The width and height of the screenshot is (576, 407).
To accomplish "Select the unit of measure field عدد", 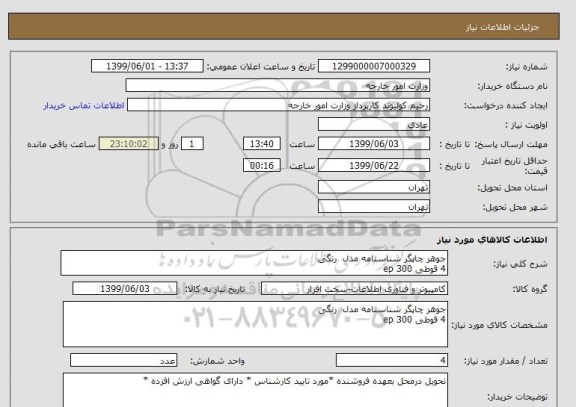I will 123,360.
